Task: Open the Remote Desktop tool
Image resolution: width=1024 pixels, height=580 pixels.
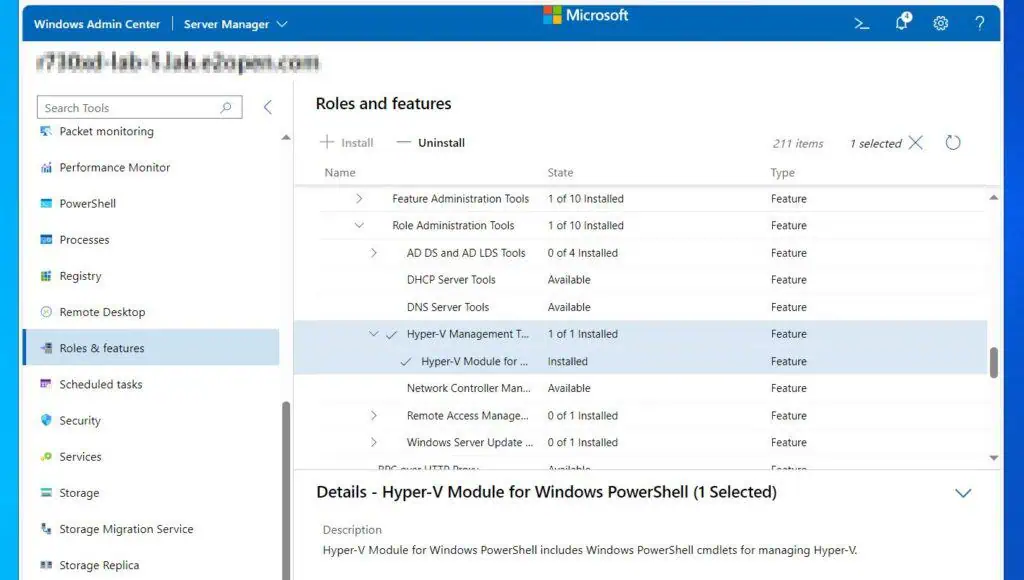Action: (x=102, y=312)
